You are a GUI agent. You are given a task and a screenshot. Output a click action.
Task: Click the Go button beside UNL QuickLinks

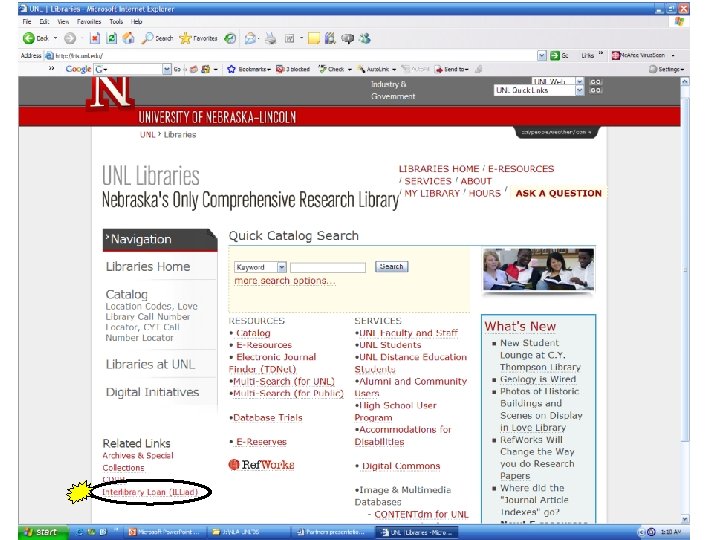(x=596, y=90)
